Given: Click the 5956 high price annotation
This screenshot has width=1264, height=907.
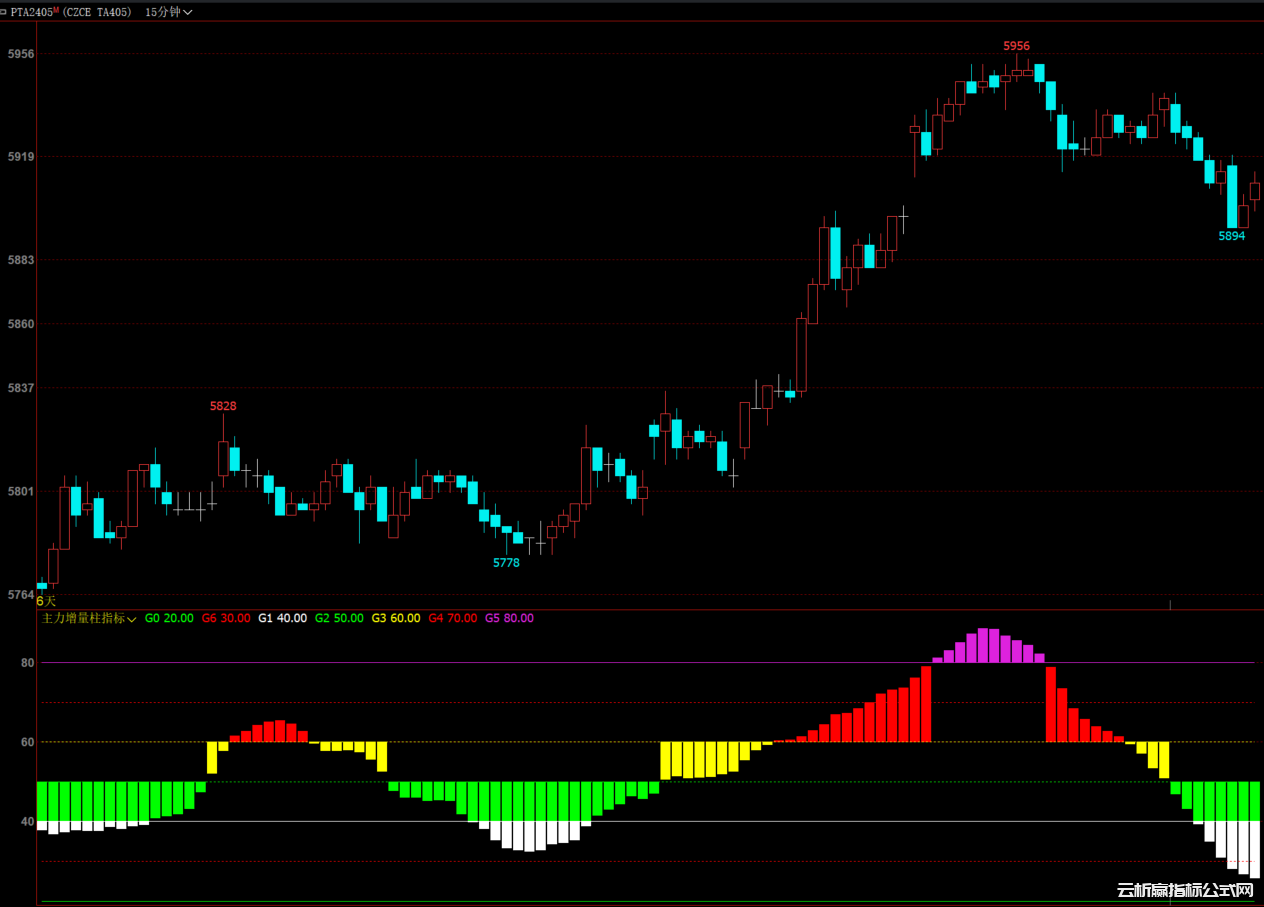Looking at the screenshot, I should (1016, 46).
